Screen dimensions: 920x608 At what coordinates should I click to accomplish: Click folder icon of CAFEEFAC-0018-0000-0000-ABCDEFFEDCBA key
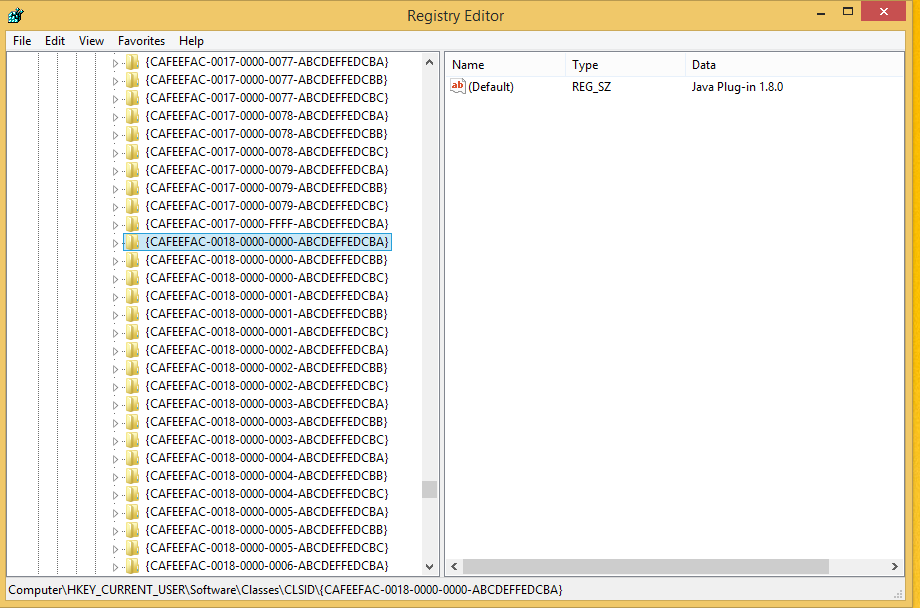[x=132, y=242]
